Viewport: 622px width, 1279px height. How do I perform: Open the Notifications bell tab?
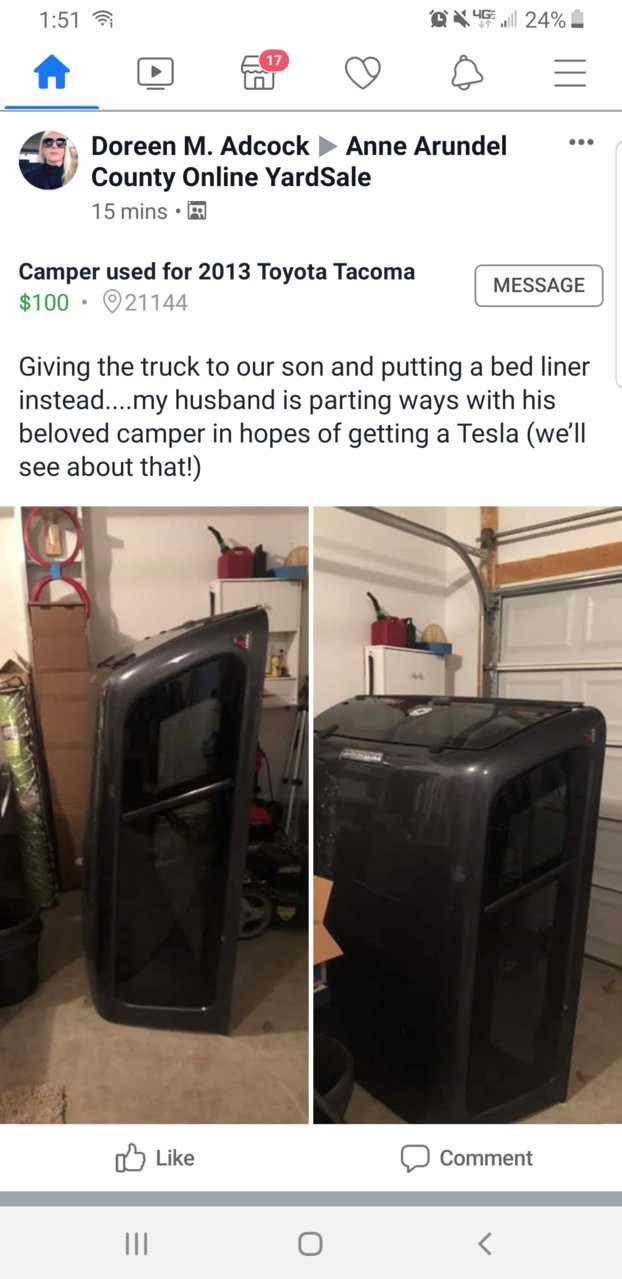pos(467,73)
